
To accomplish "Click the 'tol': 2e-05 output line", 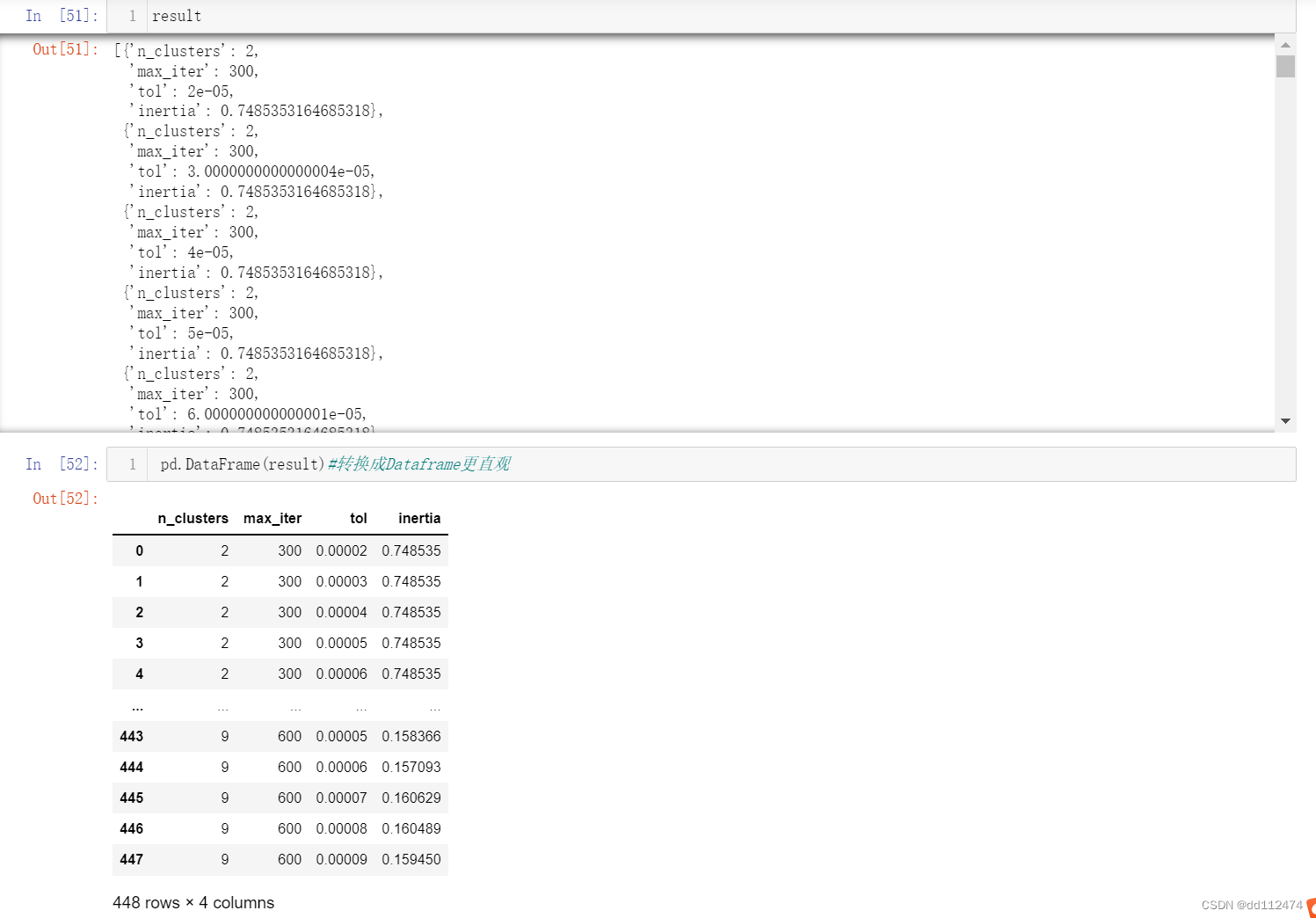I will pyautogui.click(x=182, y=91).
